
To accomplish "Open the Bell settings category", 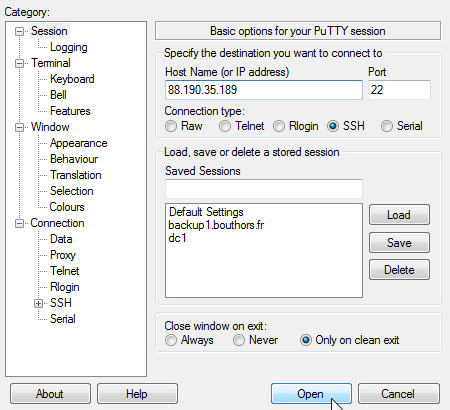I will tap(58, 95).
